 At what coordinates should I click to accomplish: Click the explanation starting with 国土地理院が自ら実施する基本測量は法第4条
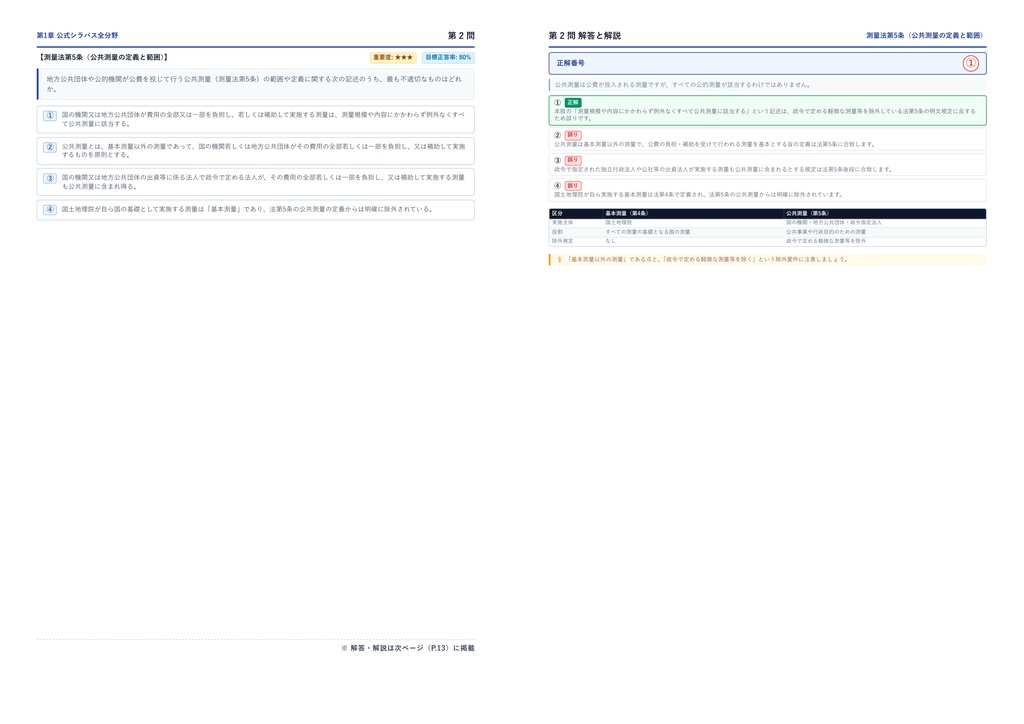pyautogui.click(x=698, y=195)
